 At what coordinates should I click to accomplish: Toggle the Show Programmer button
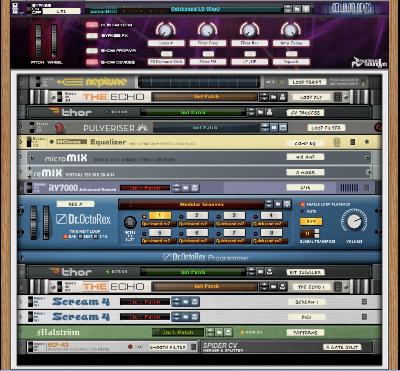(x=92, y=51)
